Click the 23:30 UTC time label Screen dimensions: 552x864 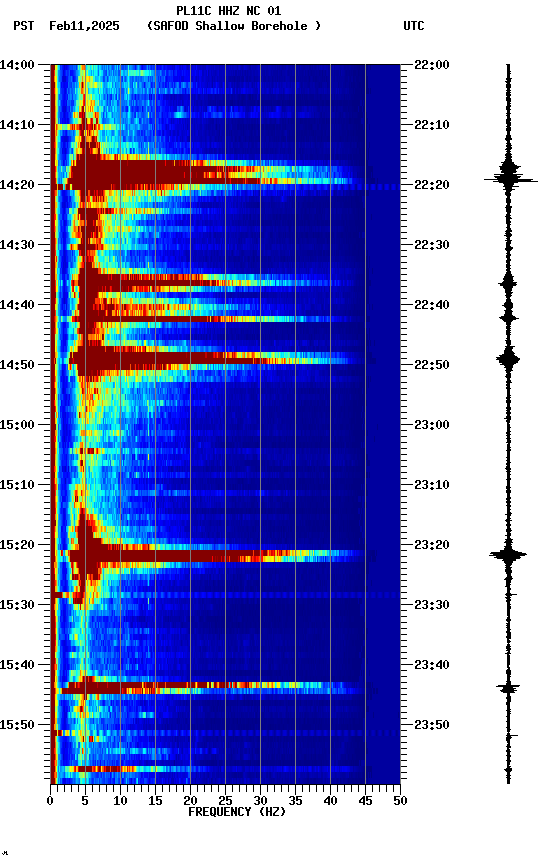pos(432,605)
